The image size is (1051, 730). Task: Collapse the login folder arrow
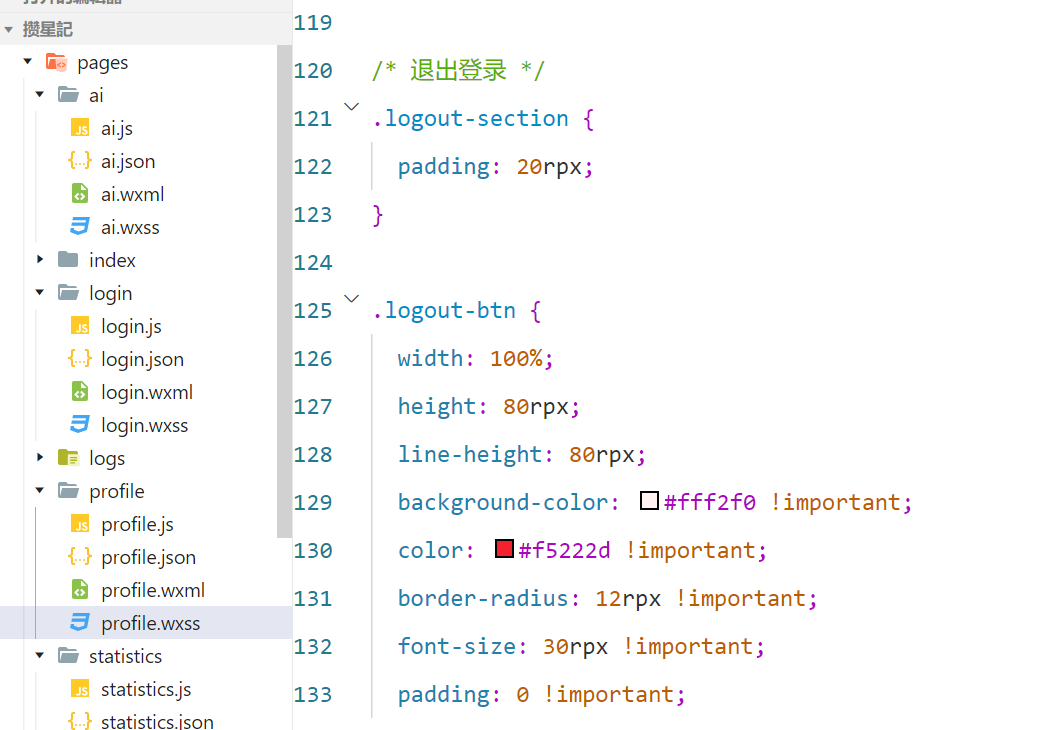[x=40, y=292]
